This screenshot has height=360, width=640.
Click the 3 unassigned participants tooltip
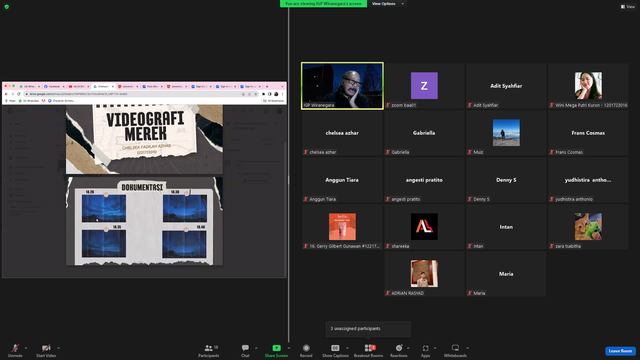pyautogui.click(x=368, y=329)
